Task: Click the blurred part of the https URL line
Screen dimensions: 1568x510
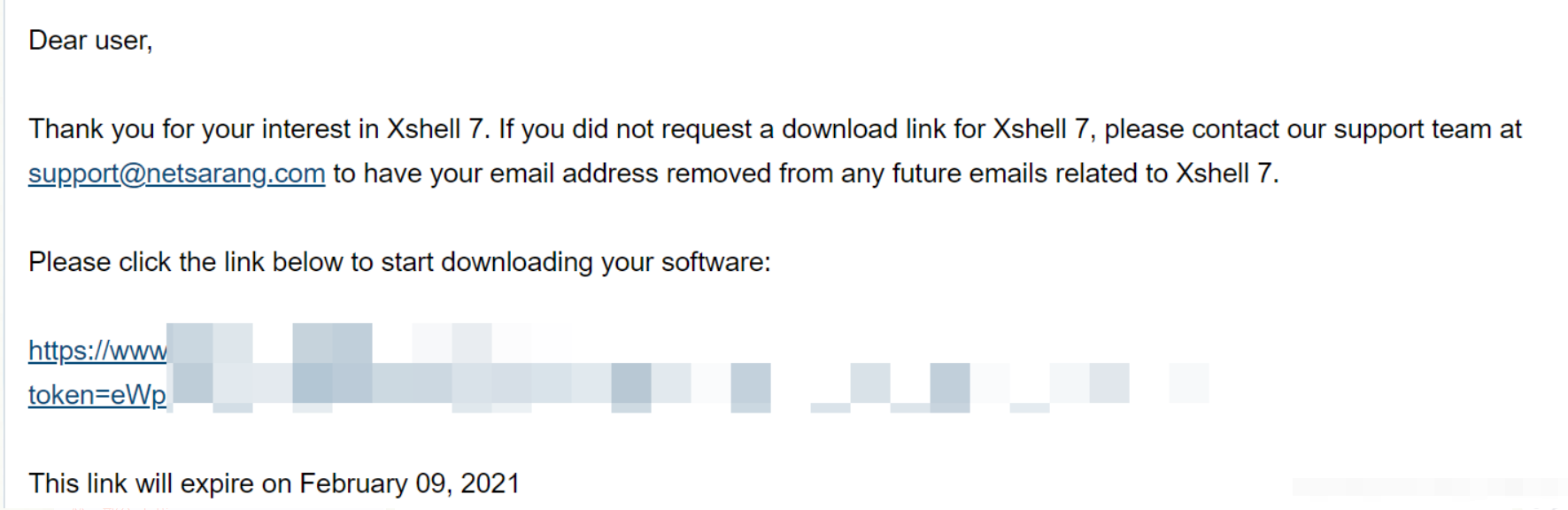Action: [x=354, y=345]
